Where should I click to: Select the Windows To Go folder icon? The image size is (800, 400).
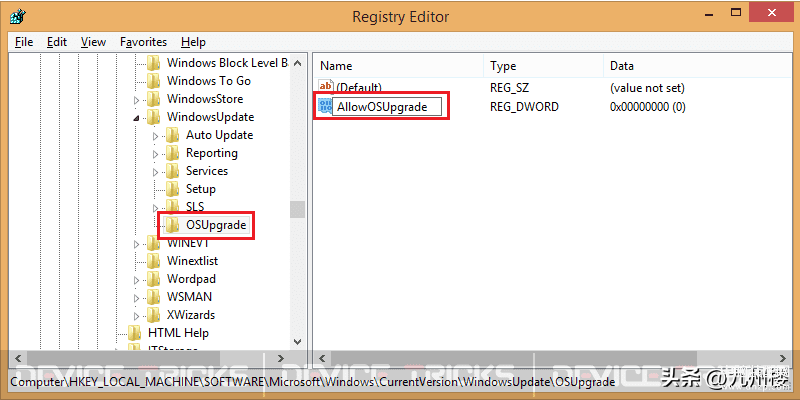click(x=153, y=81)
